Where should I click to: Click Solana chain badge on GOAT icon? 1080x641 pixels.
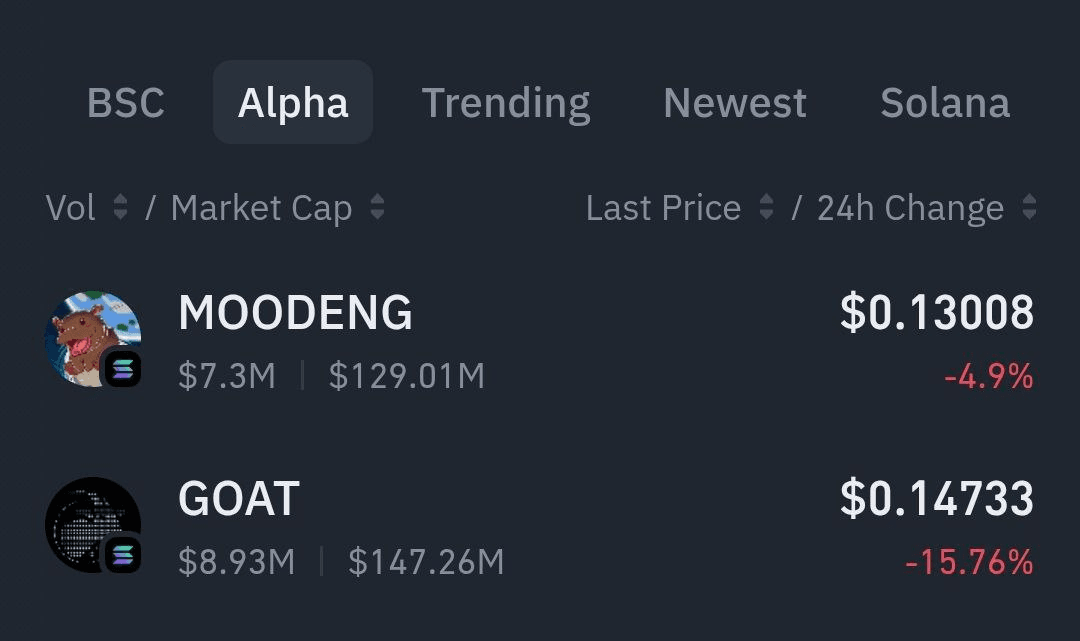(x=123, y=555)
